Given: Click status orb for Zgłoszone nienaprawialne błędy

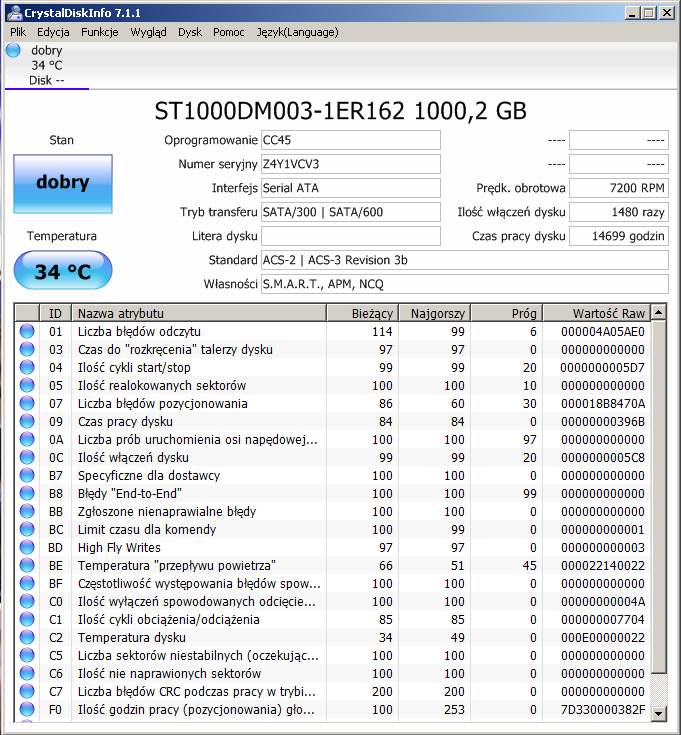Looking at the screenshot, I should pyautogui.click(x=27, y=511).
